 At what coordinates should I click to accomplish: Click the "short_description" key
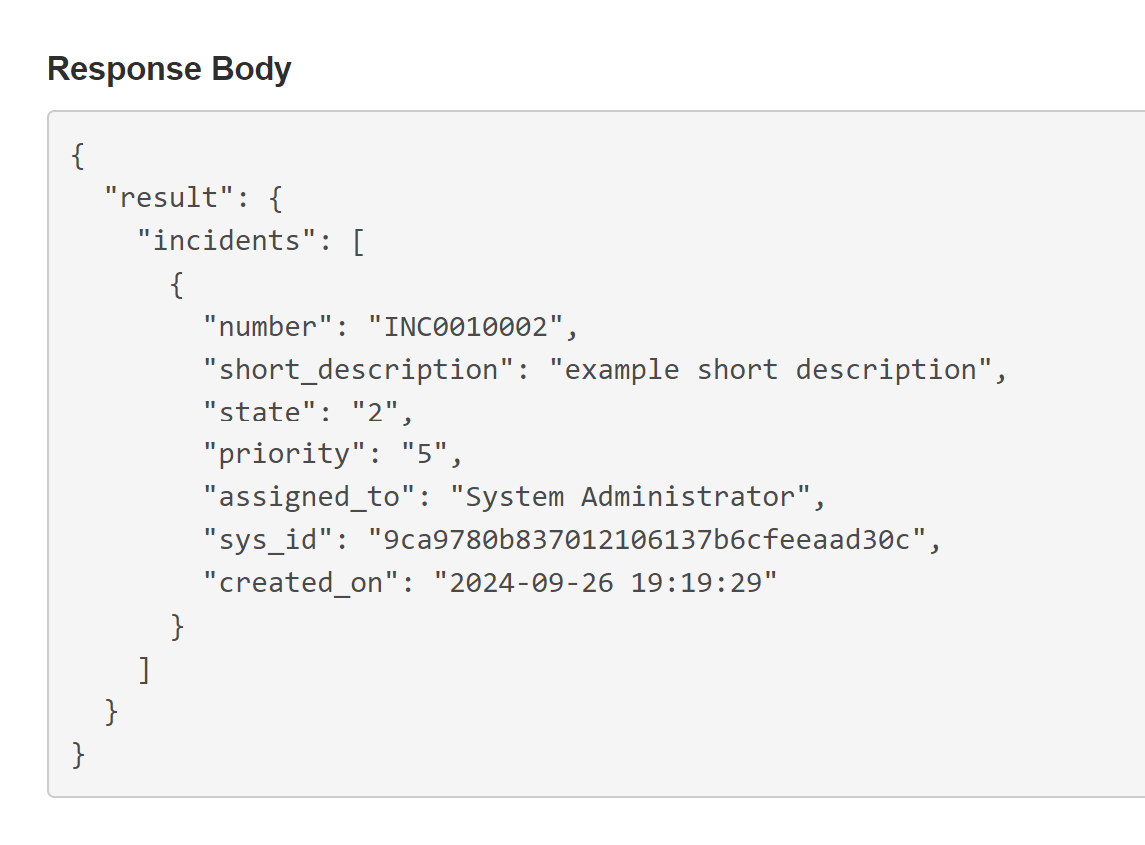(x=359, y=370)
